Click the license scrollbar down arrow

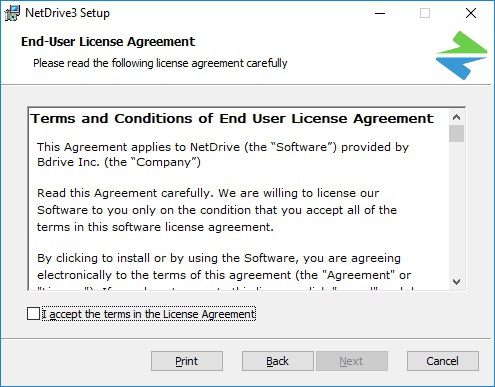(x=456, y=282)
